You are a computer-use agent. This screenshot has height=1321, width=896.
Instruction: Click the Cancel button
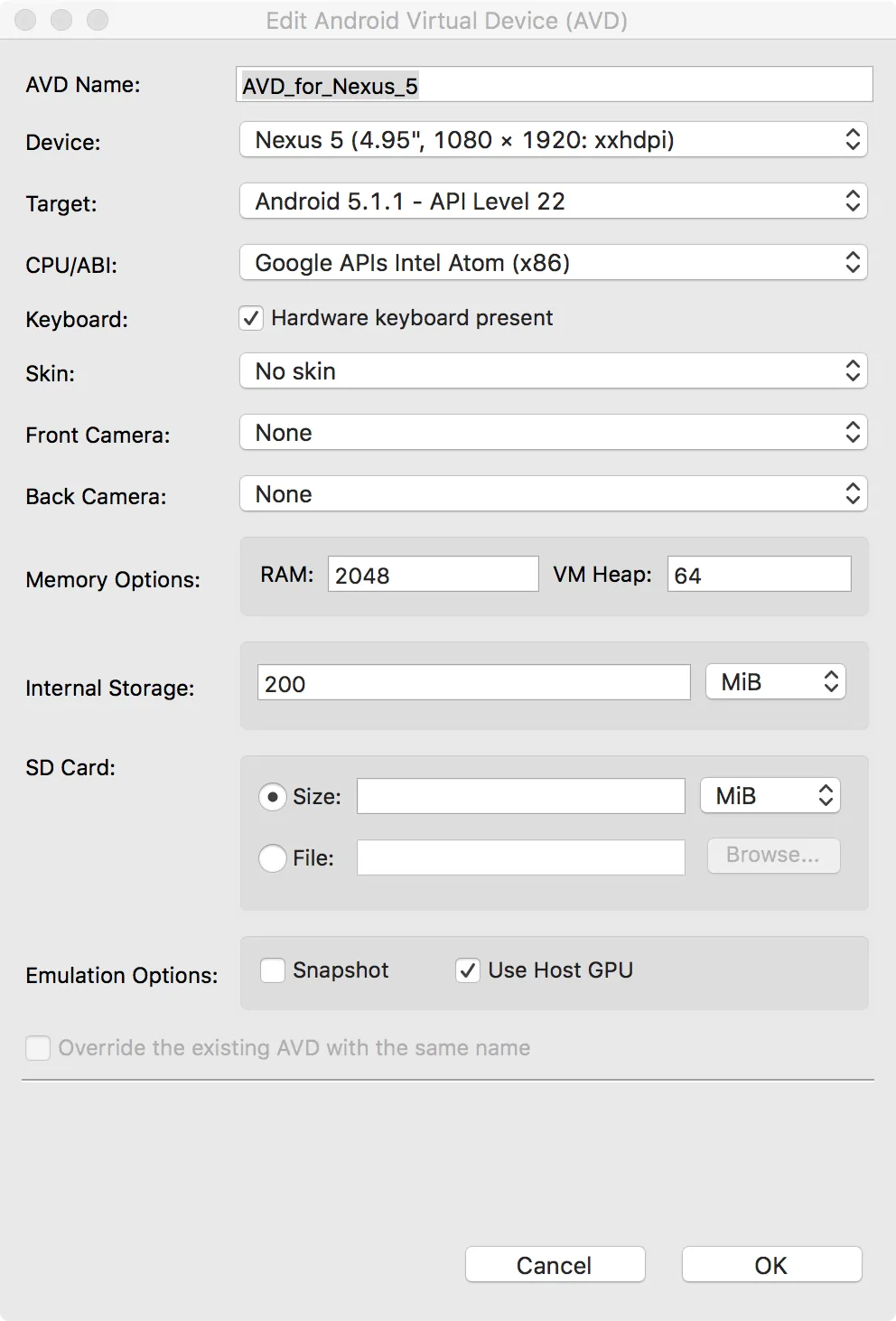pyautogui.click(x=555, y=1265)
